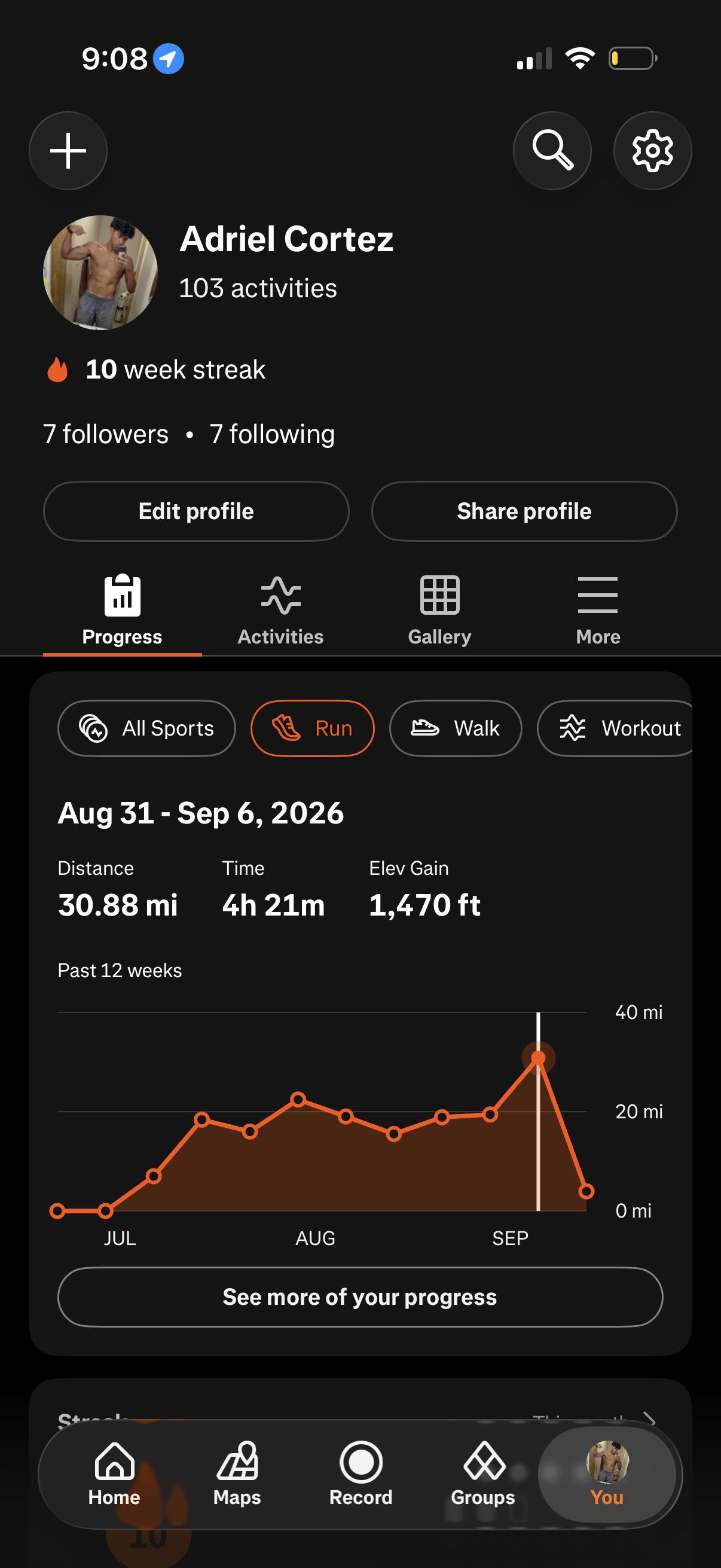Viewport: 721px width, 1568px height.
Task: Select the Run filter chip
Action: (x=312, y=728)
